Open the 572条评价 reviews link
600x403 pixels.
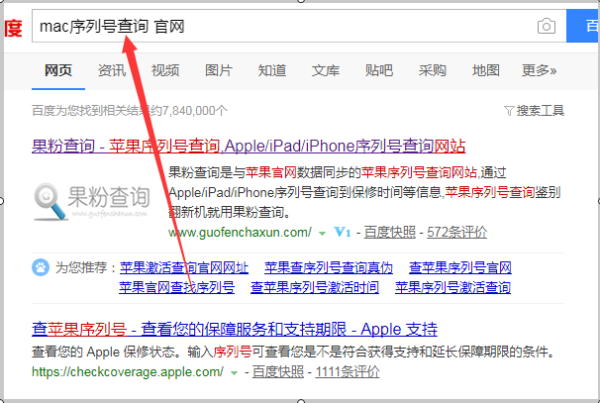click(457, 232)
